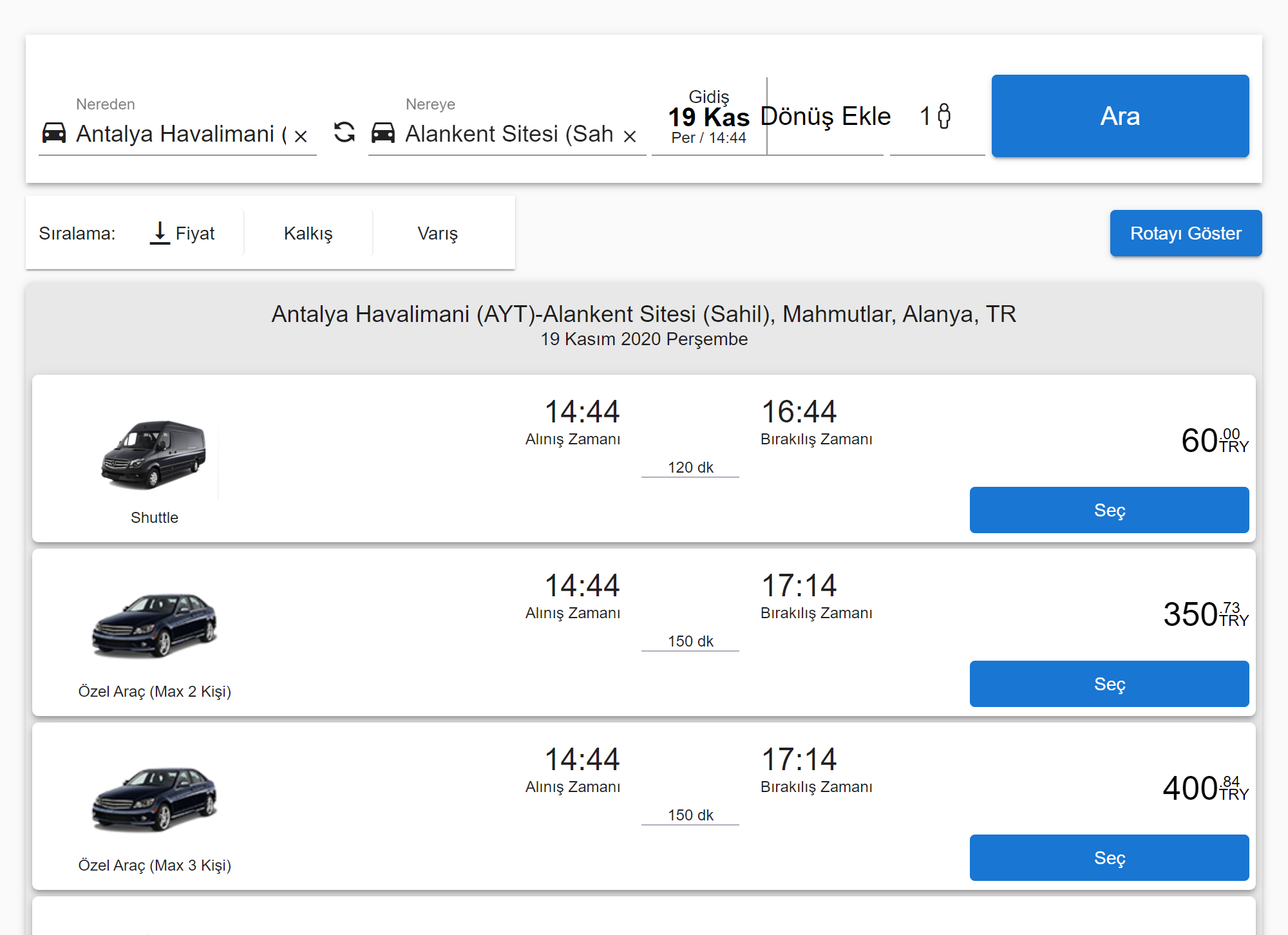Click the 150 dk duration in Max 2 Kişi row
This screenshot has width=1288, height=935.
pyautogui.click(x=690, y=641)
